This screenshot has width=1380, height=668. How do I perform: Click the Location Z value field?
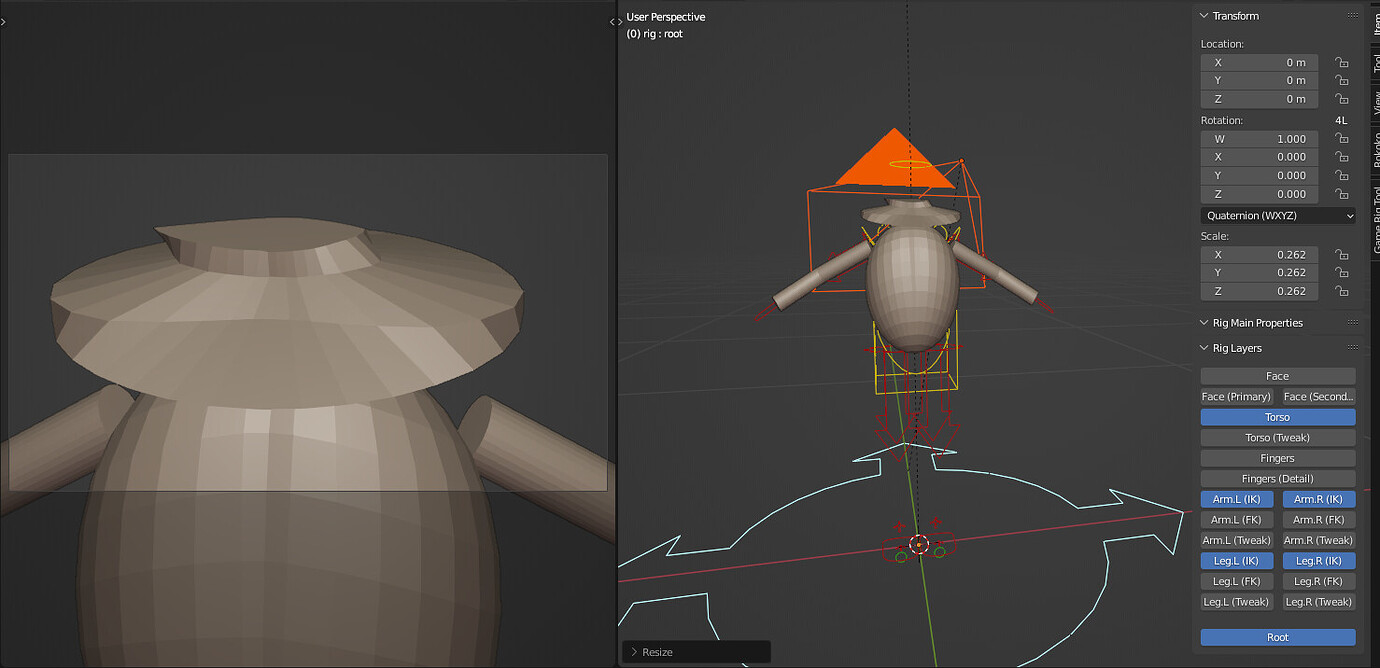(1260, 99)
